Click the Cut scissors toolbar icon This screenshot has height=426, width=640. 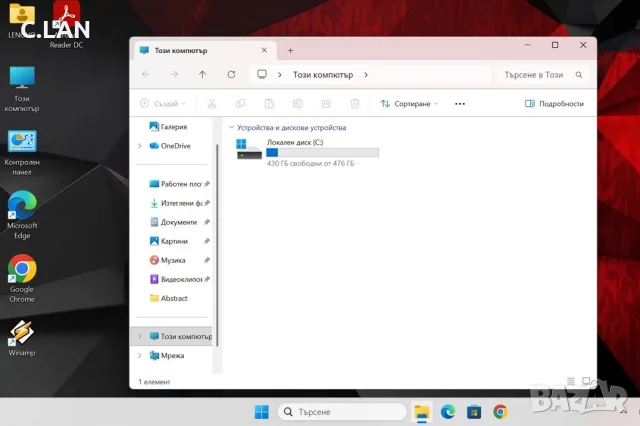(211, 104)
